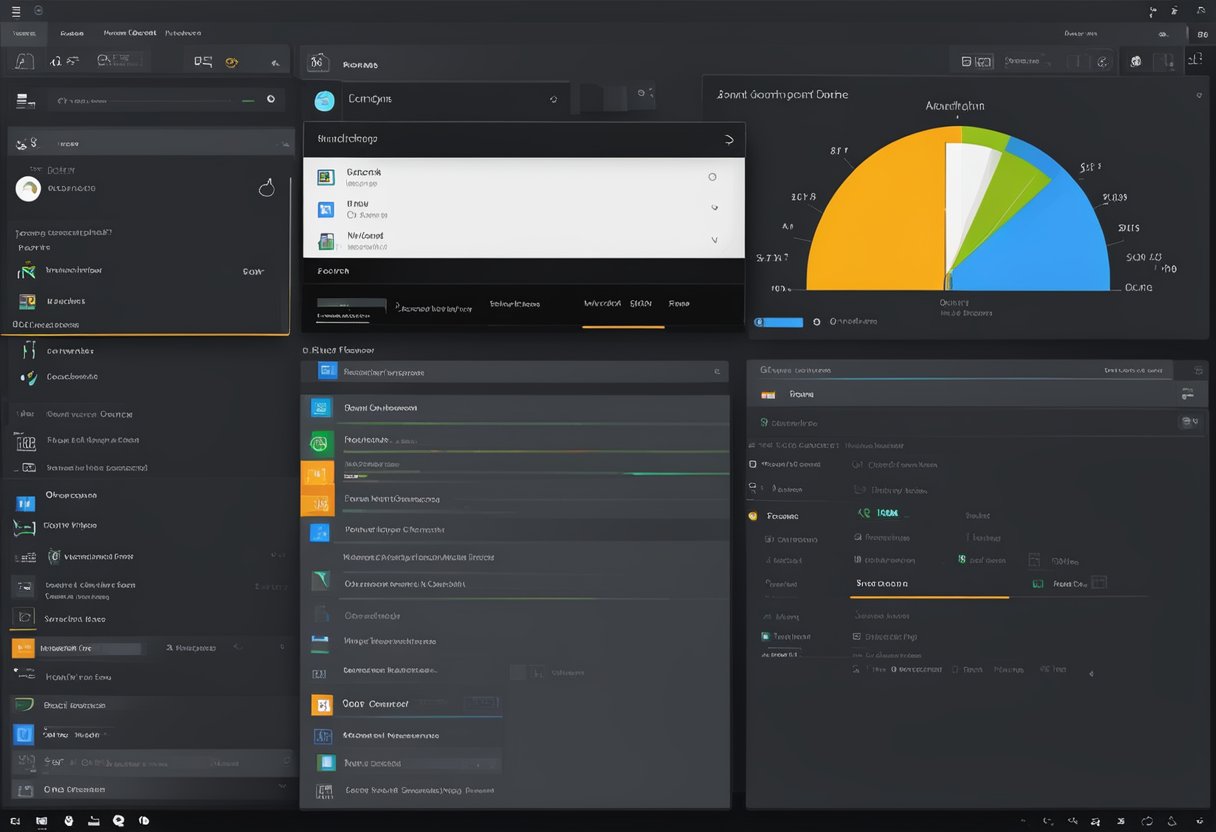The image size is (1216, 832).
Task: Expand the third row chevron in the white list
Action: click(x=714, y=241)
